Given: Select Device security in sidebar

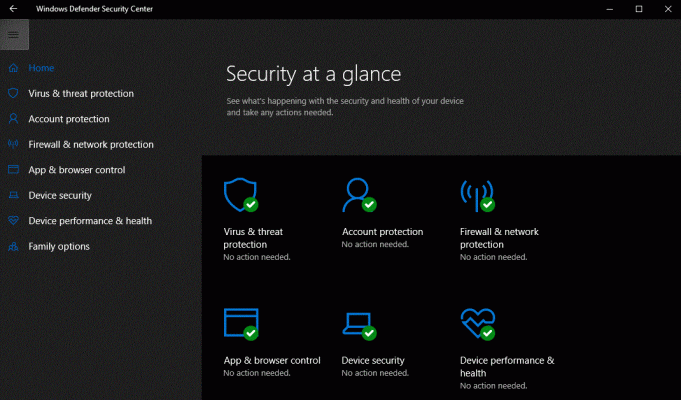Looking at the screenshot, I should pyautogui.click(x=60, y=195).
